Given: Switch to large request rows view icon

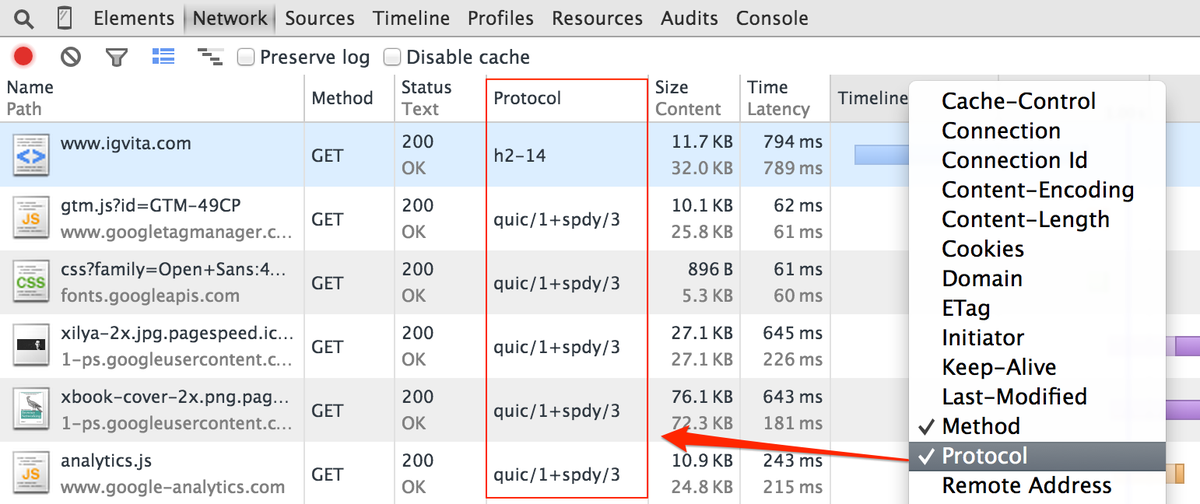Looking at the screenshot, I should click(x=163, y=57).
